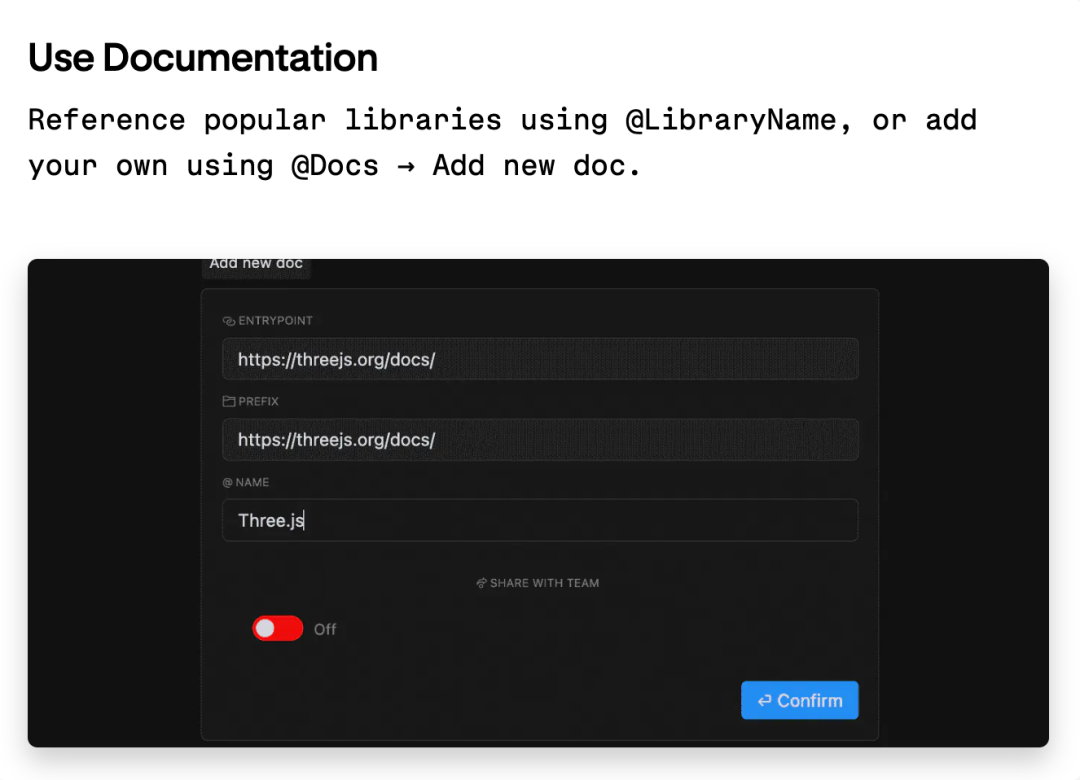The width and height of the screenshot is (1080, 780).
Task: Click the Share With Team icon
Action: click(x=481, y=583)
